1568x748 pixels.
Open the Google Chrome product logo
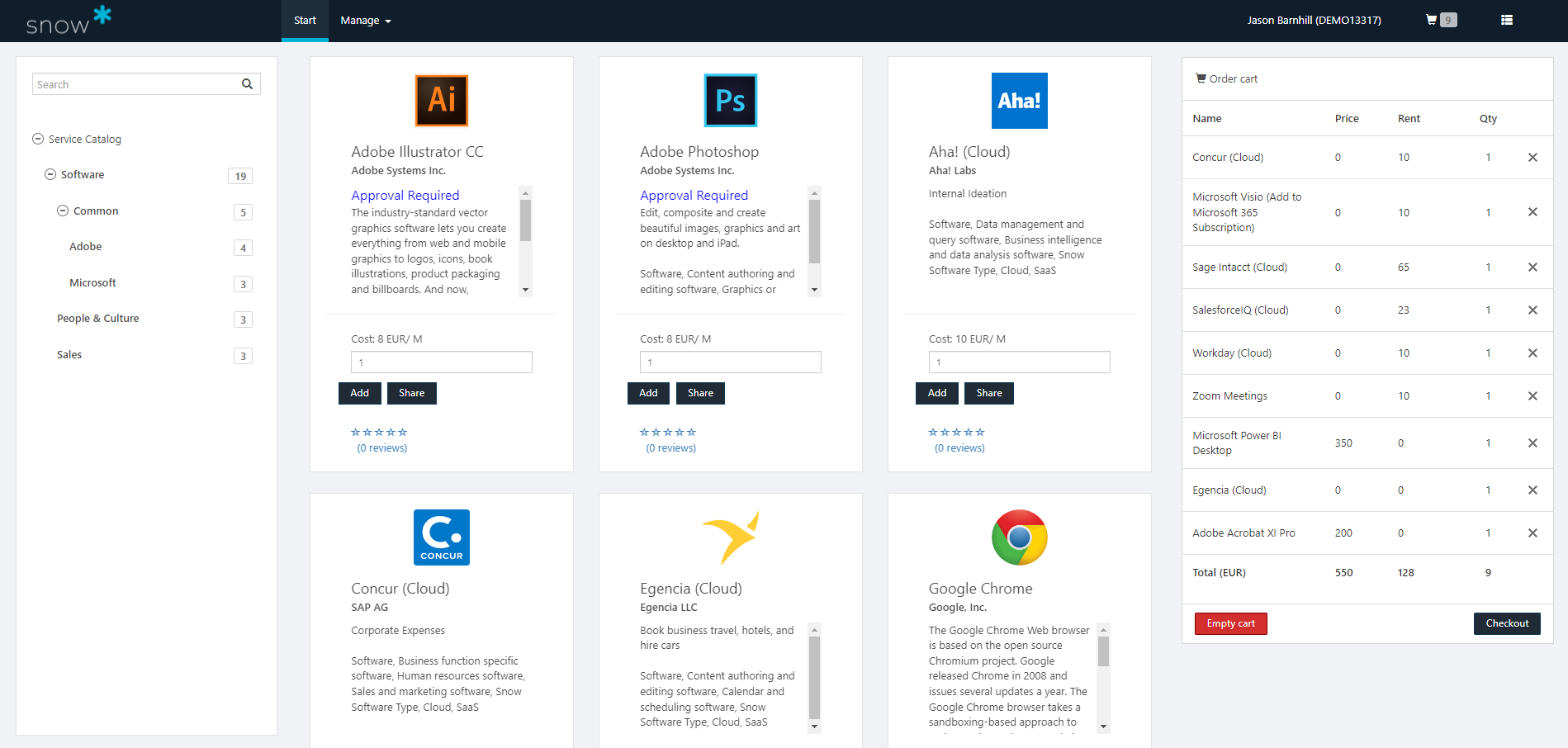1020,537
